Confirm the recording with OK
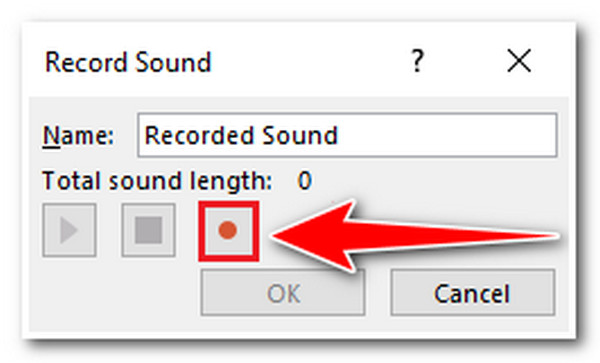 (x=283, y=292)
